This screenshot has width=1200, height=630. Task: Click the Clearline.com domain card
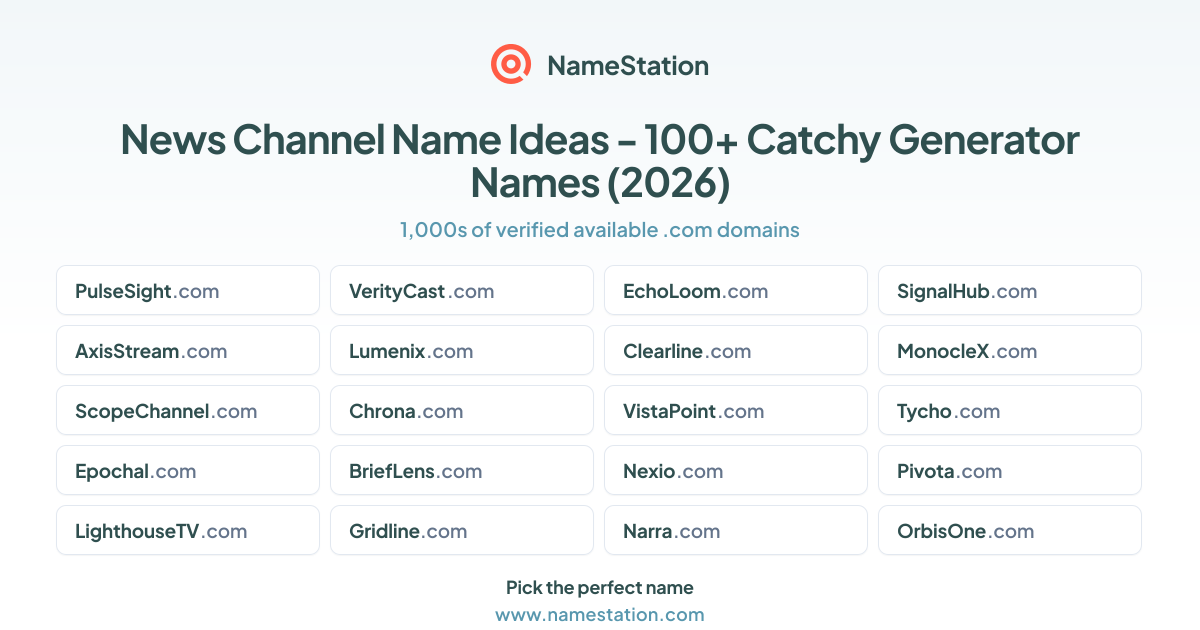[x=736, y=350]
